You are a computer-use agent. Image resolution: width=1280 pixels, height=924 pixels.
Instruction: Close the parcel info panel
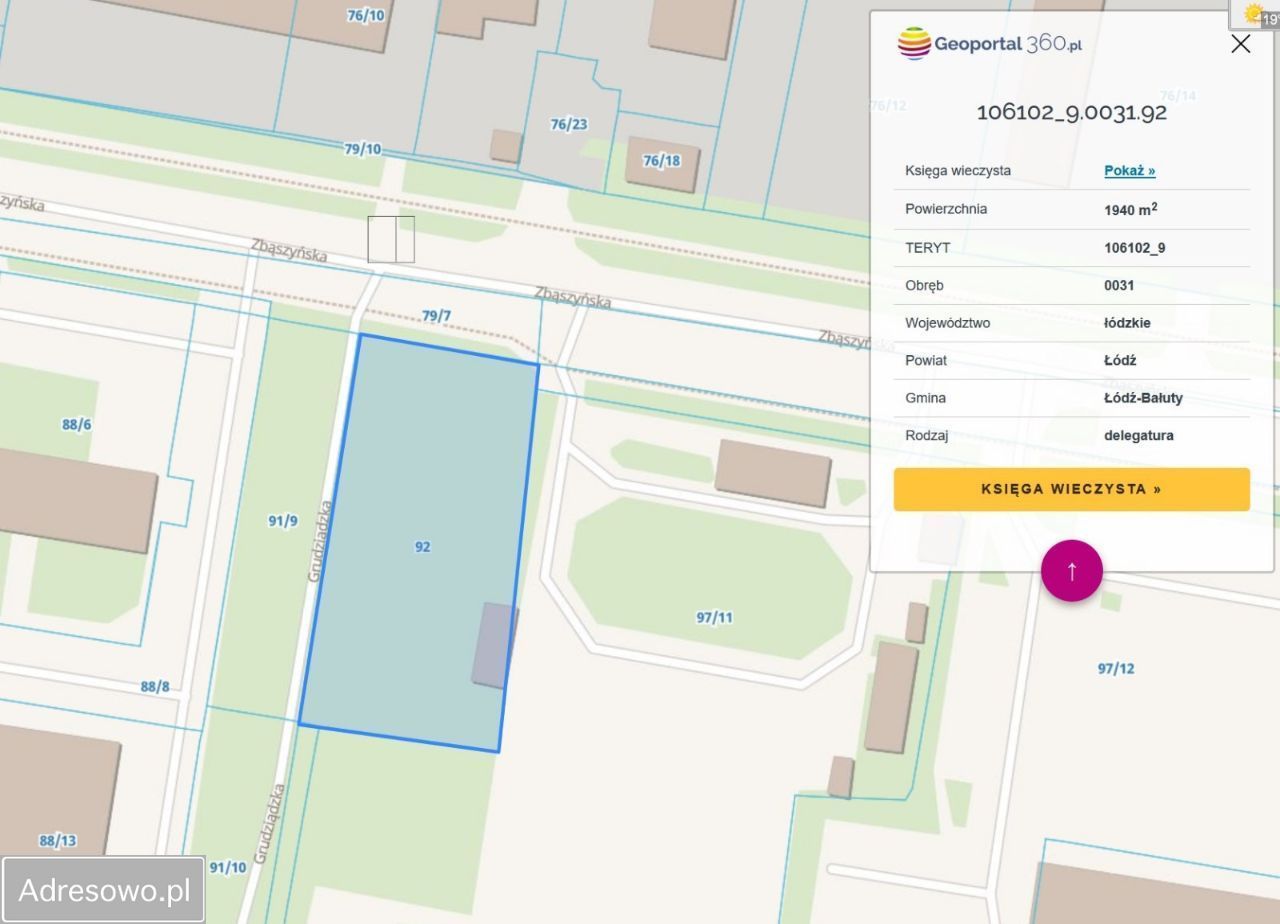pos(1240,44)
